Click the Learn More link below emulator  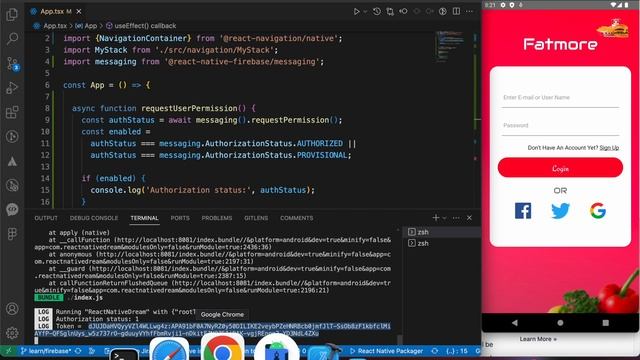click(x=538, y=339)
